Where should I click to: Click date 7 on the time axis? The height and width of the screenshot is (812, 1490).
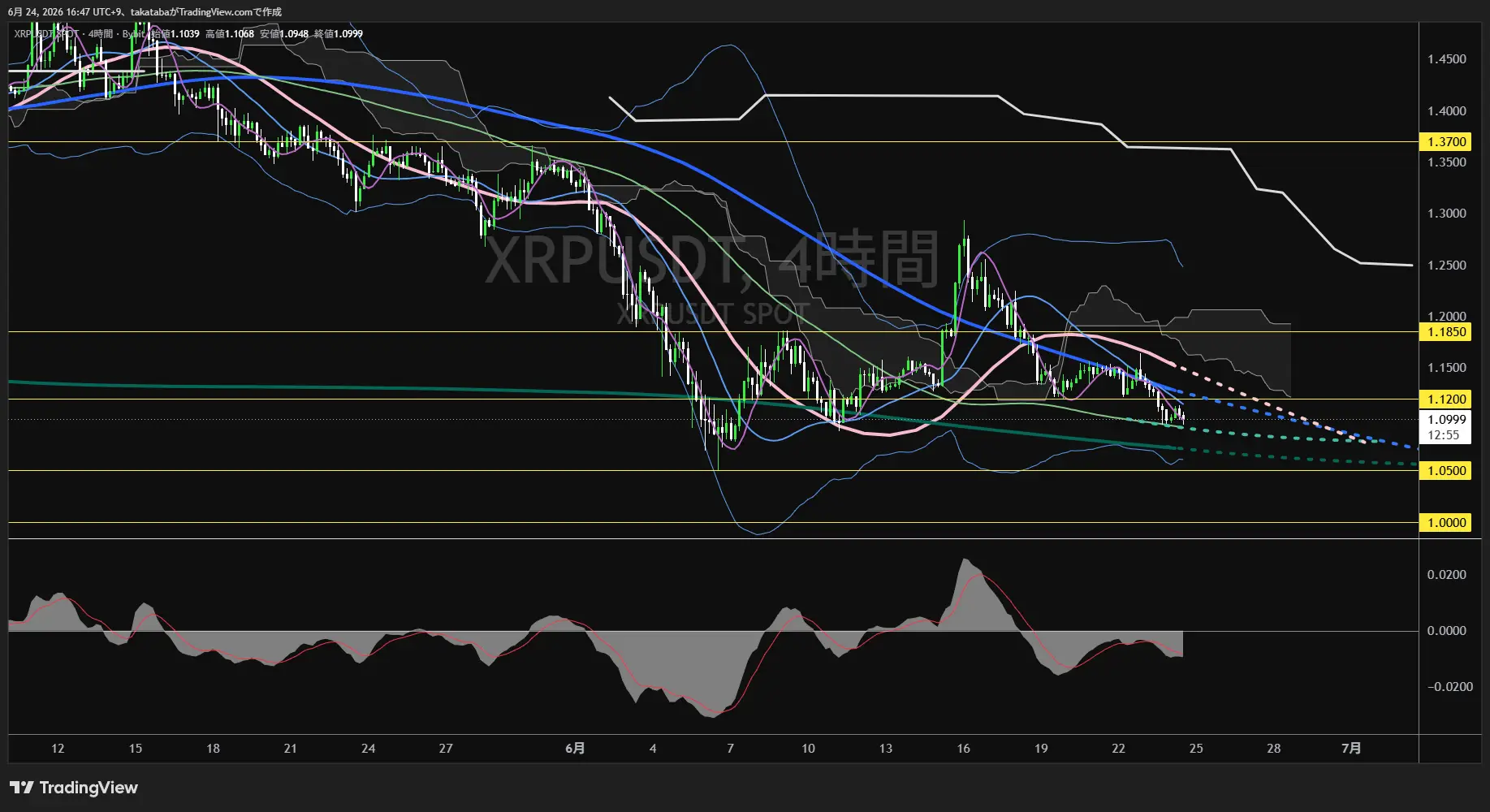pyautogui.click(x=731, y=749)
